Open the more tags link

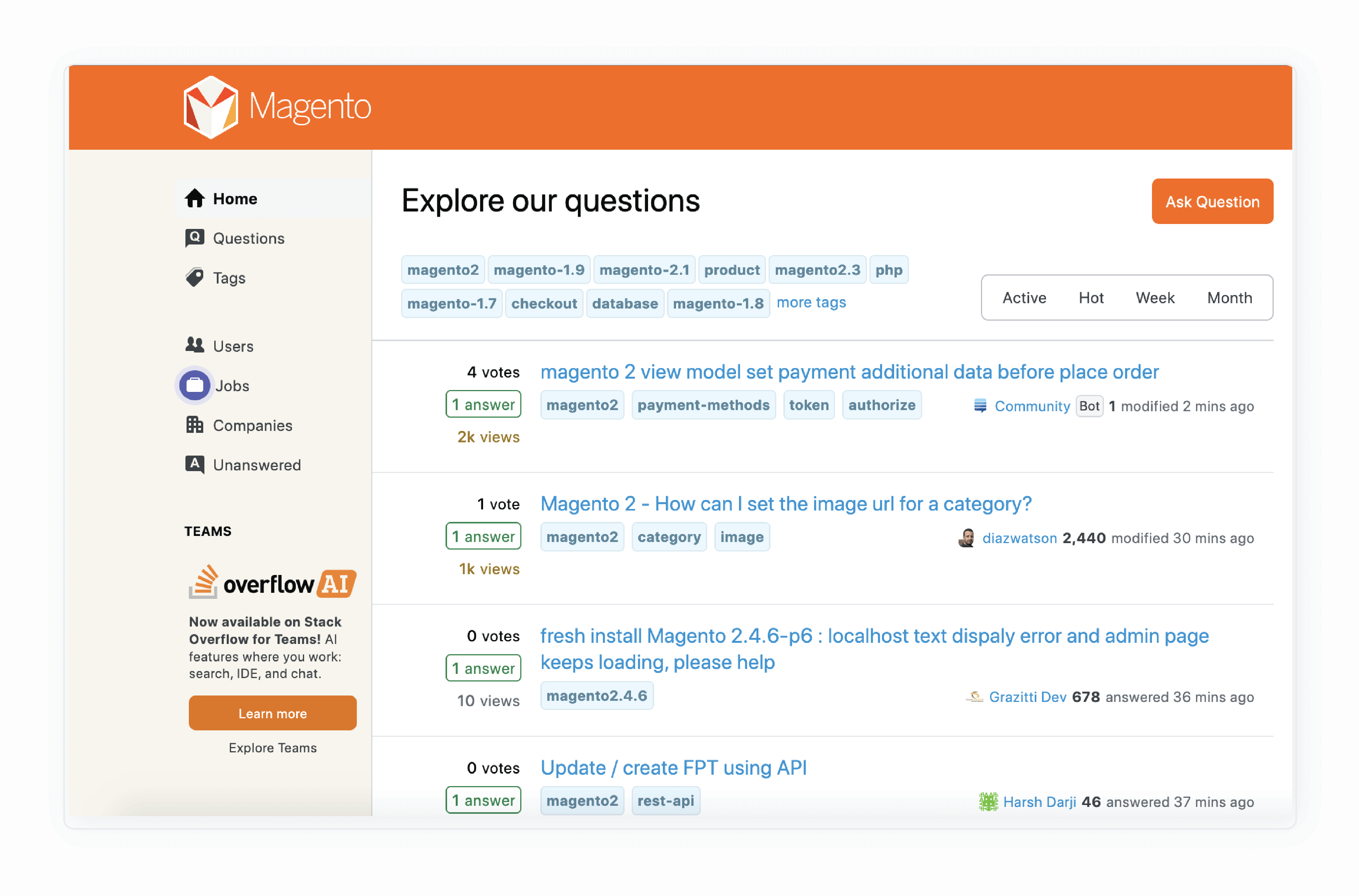[811, 302]
